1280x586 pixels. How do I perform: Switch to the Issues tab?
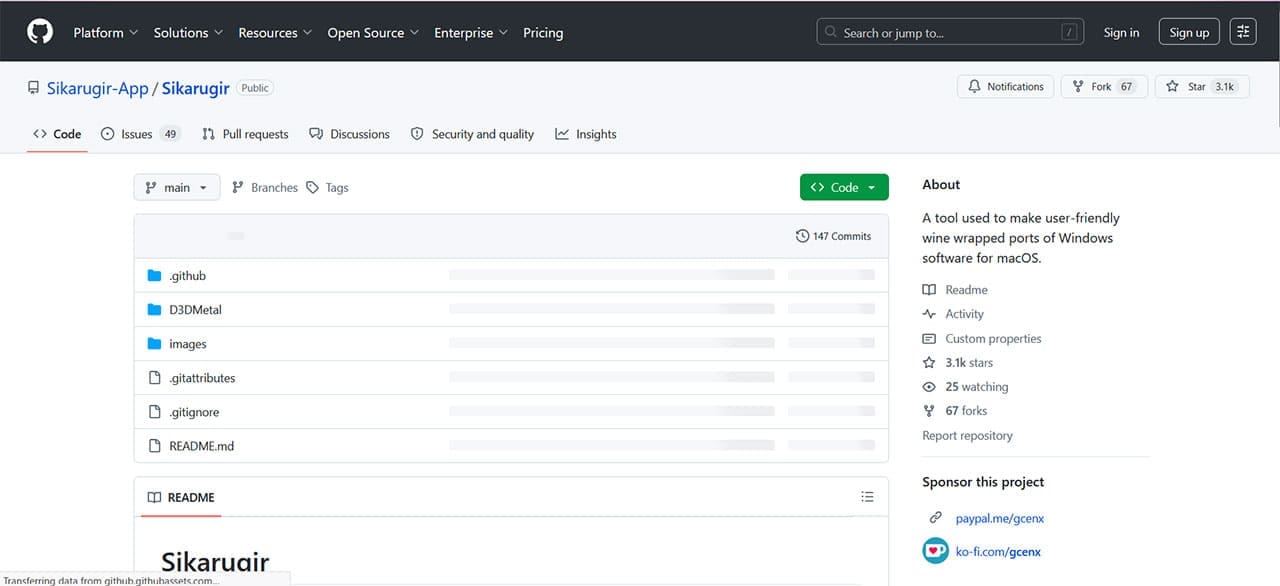[x=139, y=134]
